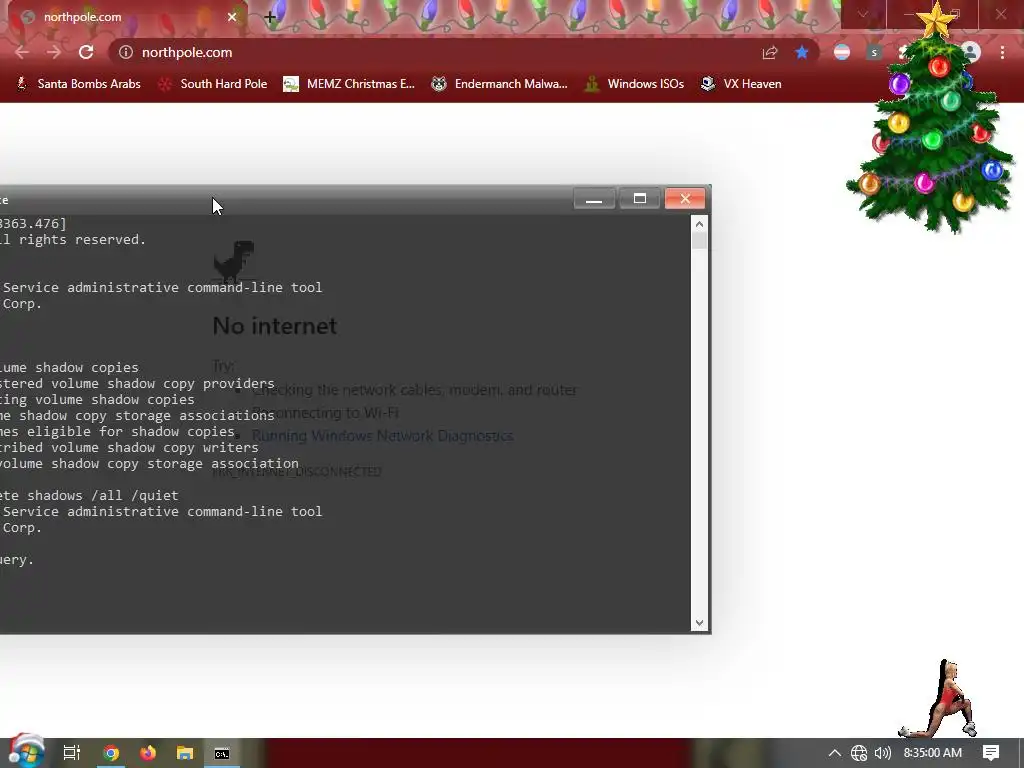
Task: Open the Windows Start button
Action: [x=25, y=752]
